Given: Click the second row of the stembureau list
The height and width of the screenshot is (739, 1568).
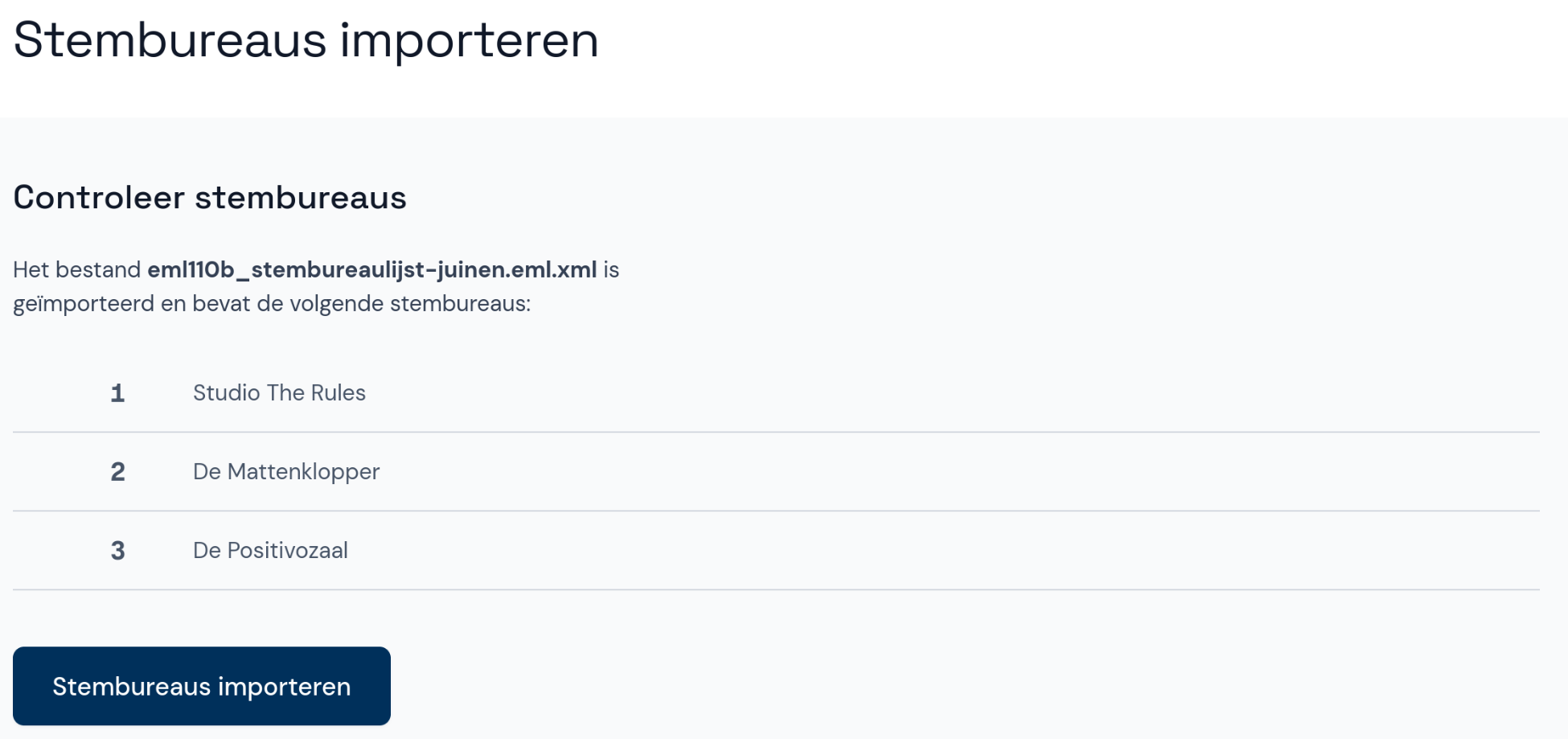Looking at the screenshot, I should (x=563, y=472).
